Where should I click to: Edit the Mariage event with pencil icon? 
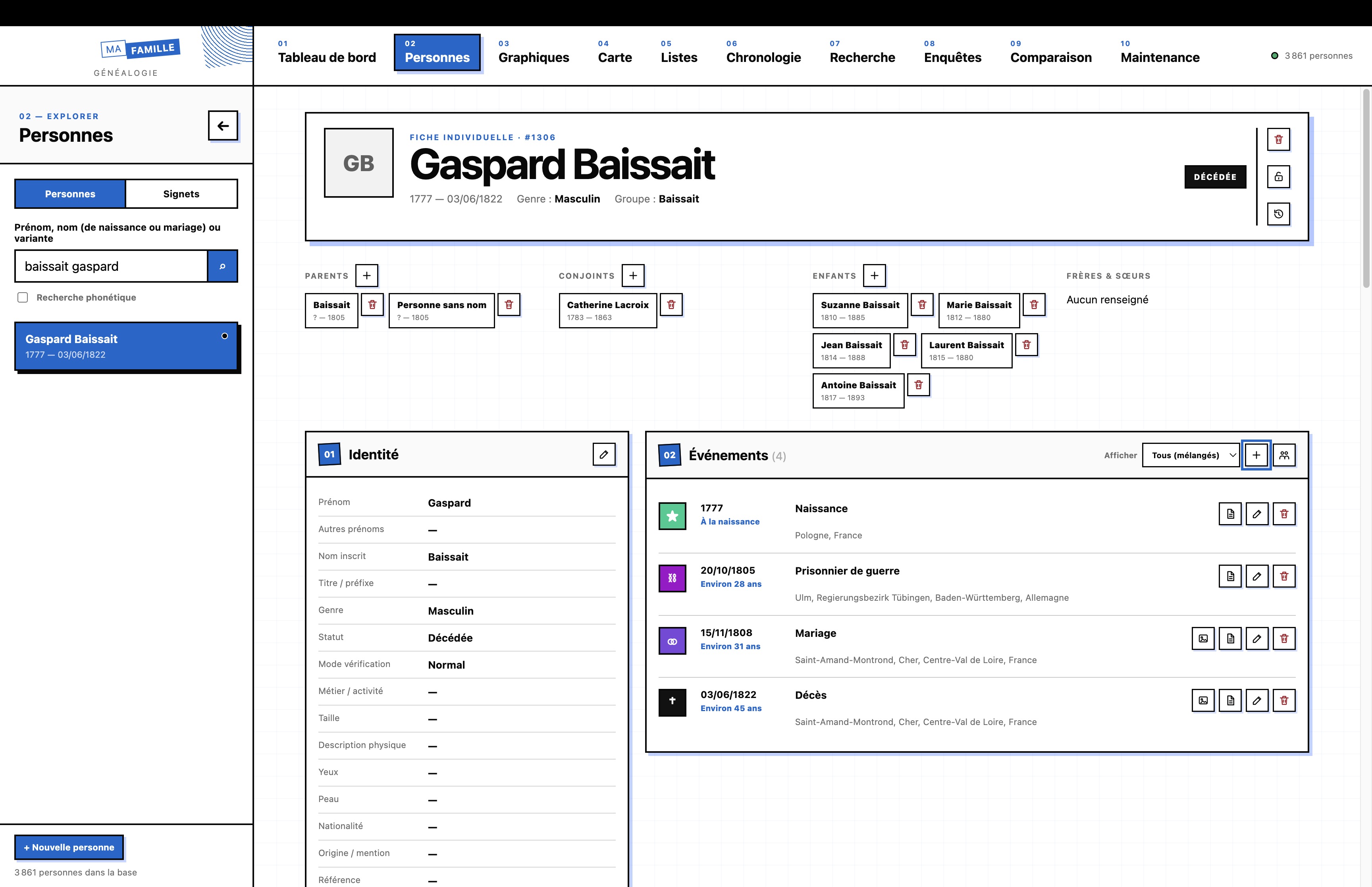point(1257,638)
